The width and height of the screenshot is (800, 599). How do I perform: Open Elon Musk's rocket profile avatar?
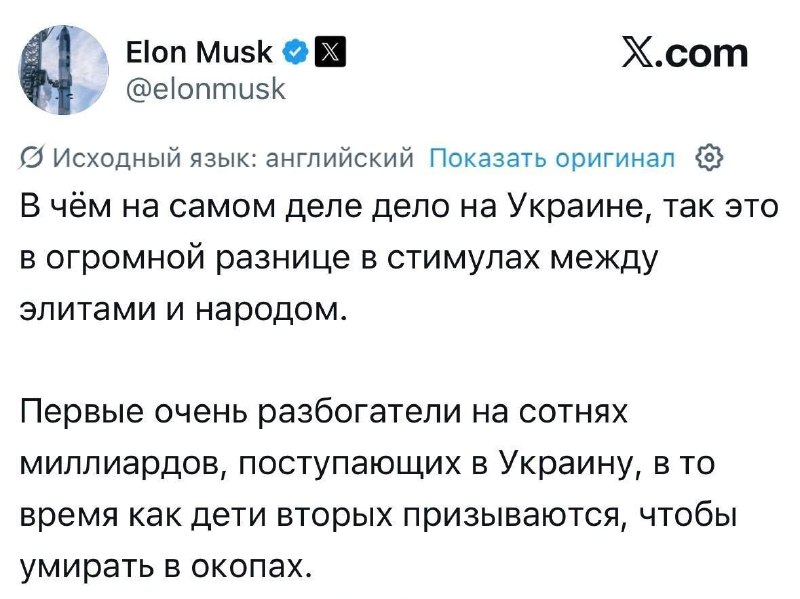pos(64,69)
